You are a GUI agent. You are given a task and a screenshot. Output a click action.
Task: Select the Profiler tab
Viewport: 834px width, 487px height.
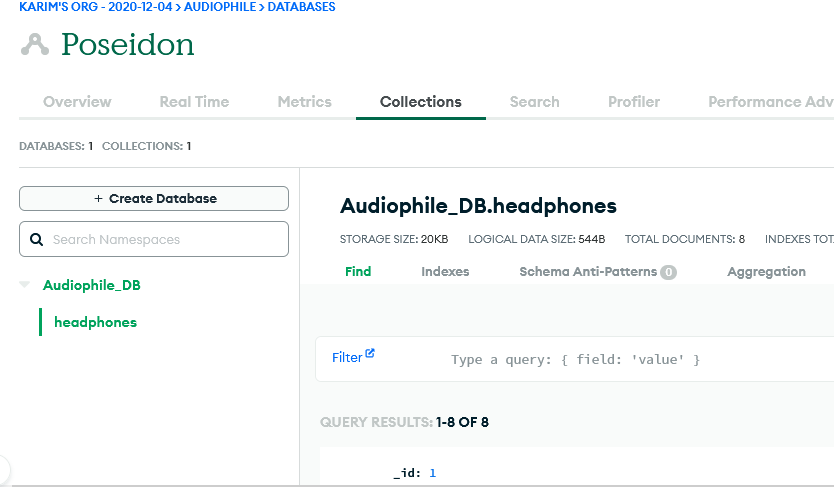[634, 102]
